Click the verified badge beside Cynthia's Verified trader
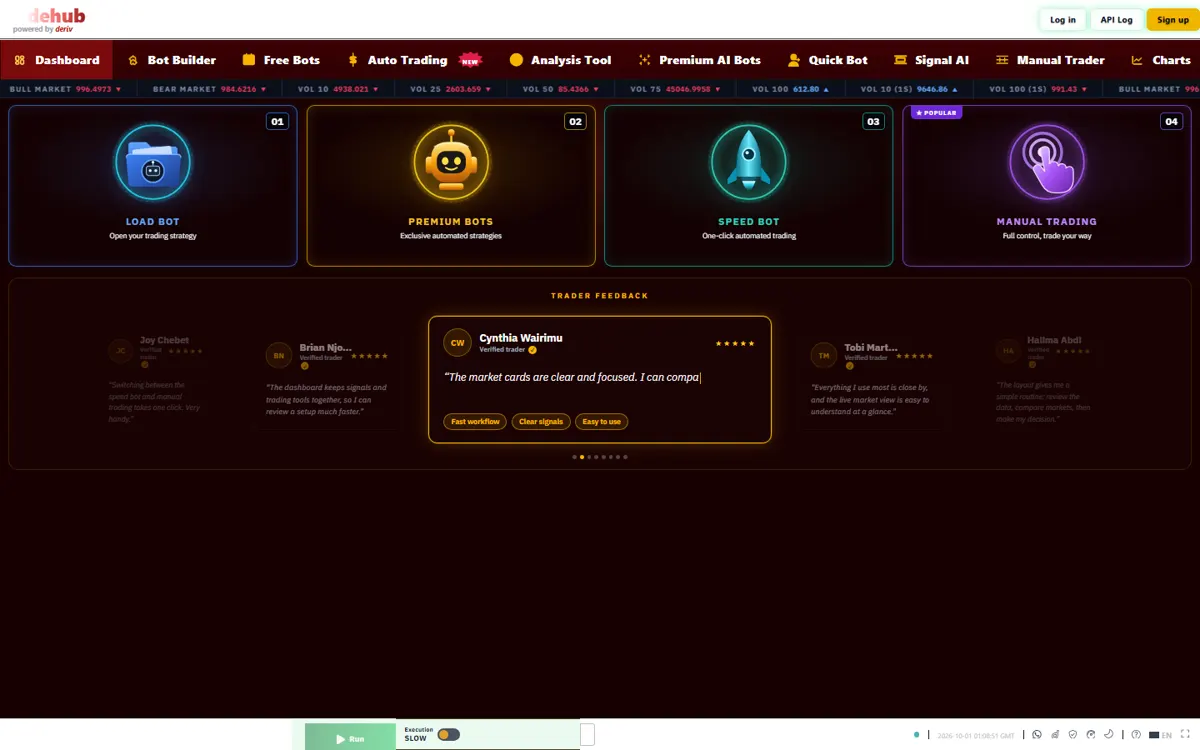 point(533,350)
